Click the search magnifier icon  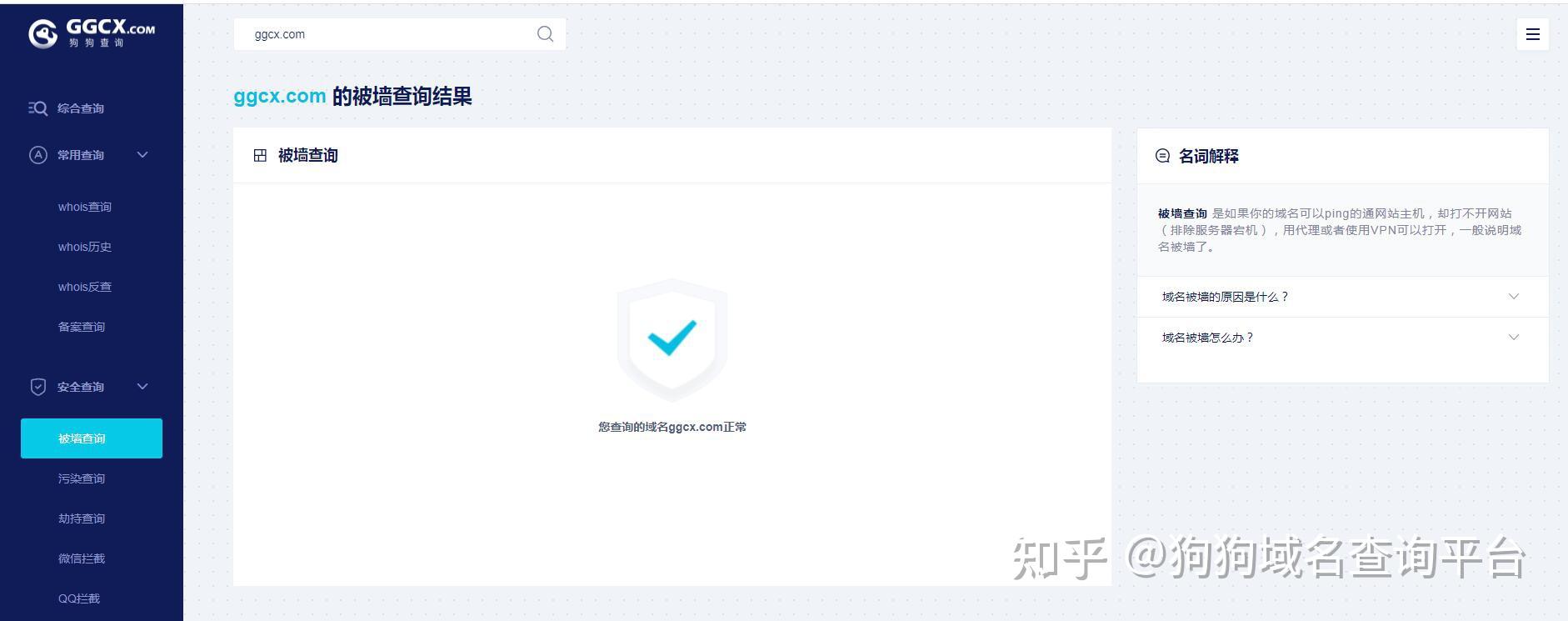545,34
